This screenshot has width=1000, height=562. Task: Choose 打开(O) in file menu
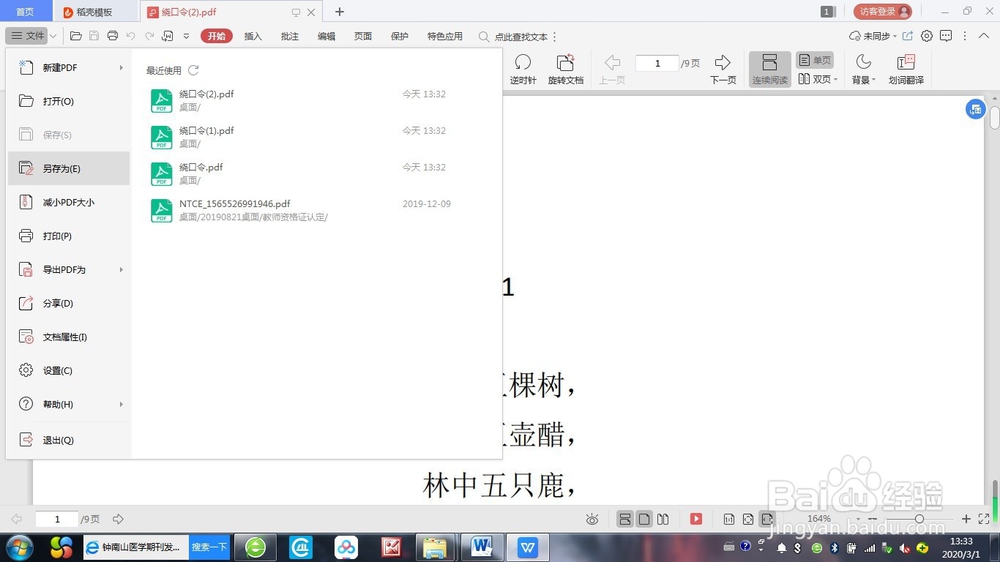click(x=69, y=101)
